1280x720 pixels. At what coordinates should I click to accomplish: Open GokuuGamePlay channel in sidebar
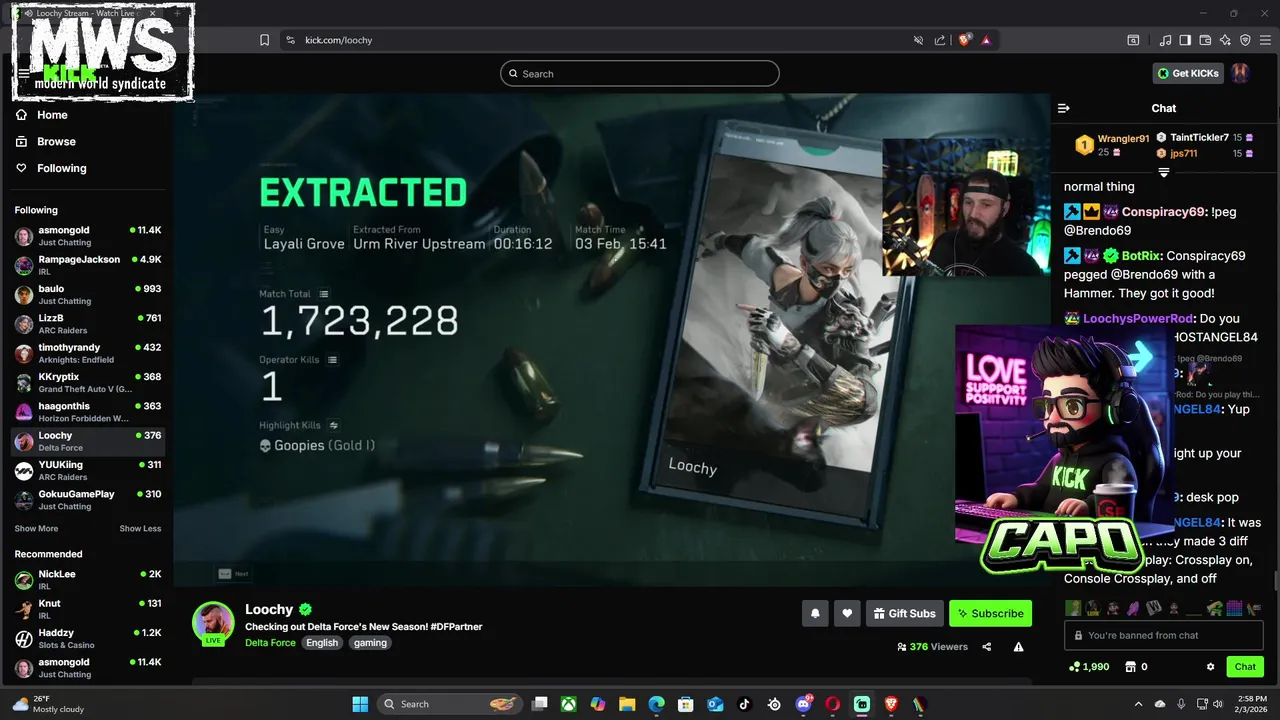88,500
